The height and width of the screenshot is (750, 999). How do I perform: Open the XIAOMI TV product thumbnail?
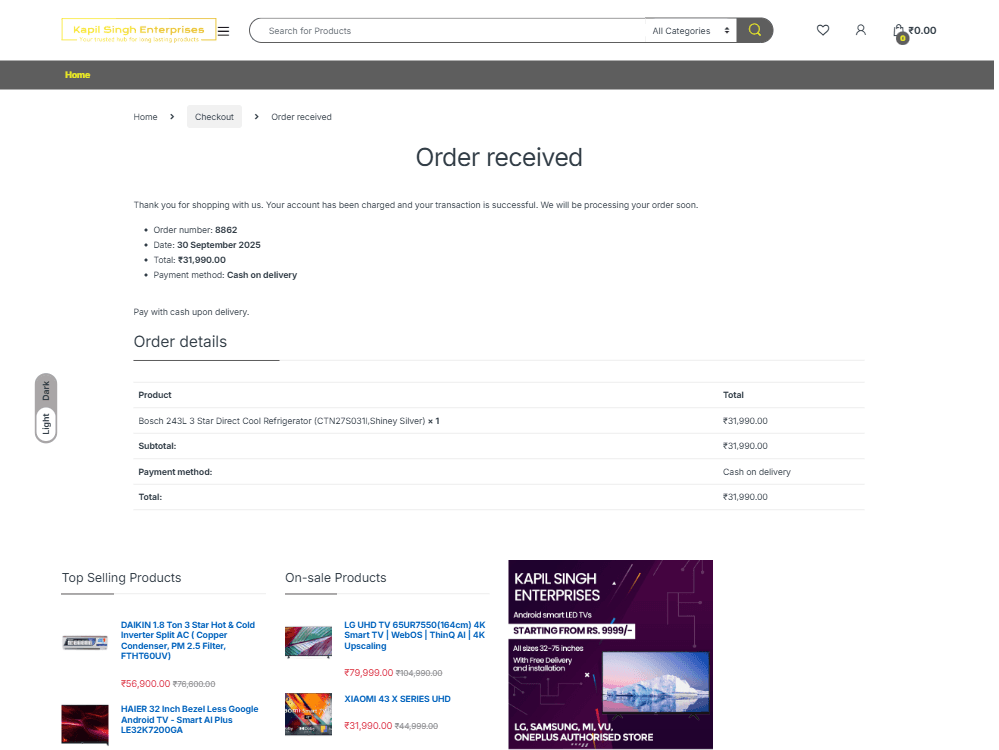tap(308, 714)
